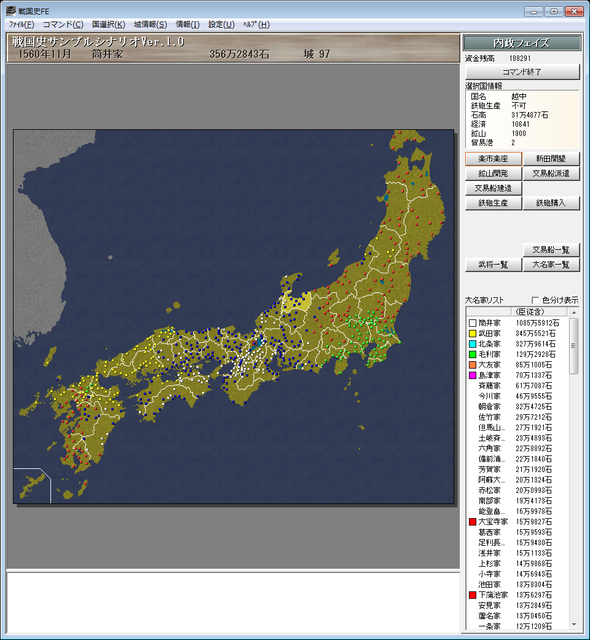This screenshot has width=590, height=640.
Task: Click the 新田開墾 command button
Action: pyautogui.click(x=551, y=159)
